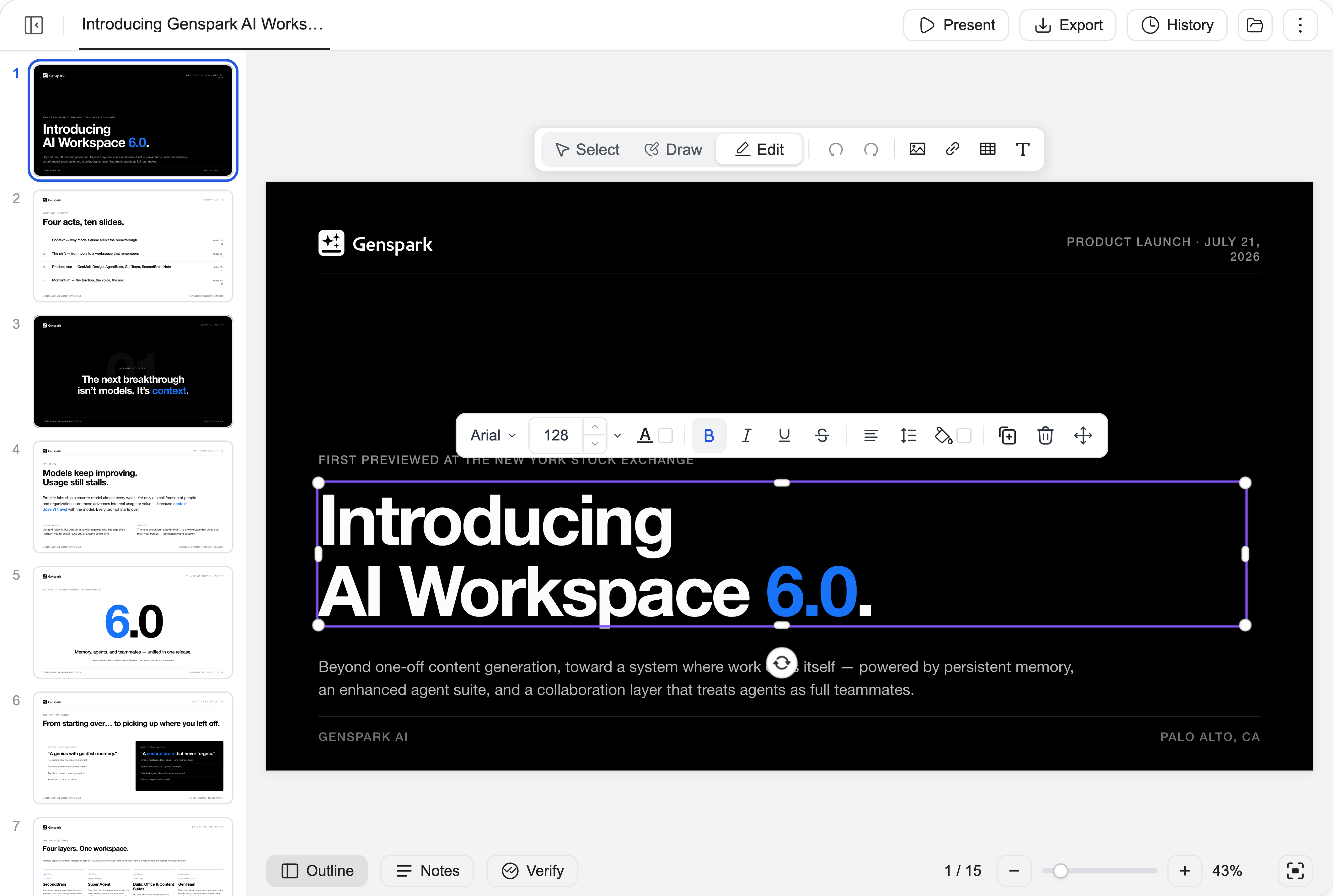Image resolution: width=1333 pixels, height=896 pixels.
Task: Click the undo arrow
Action: [x=836, y=150]
